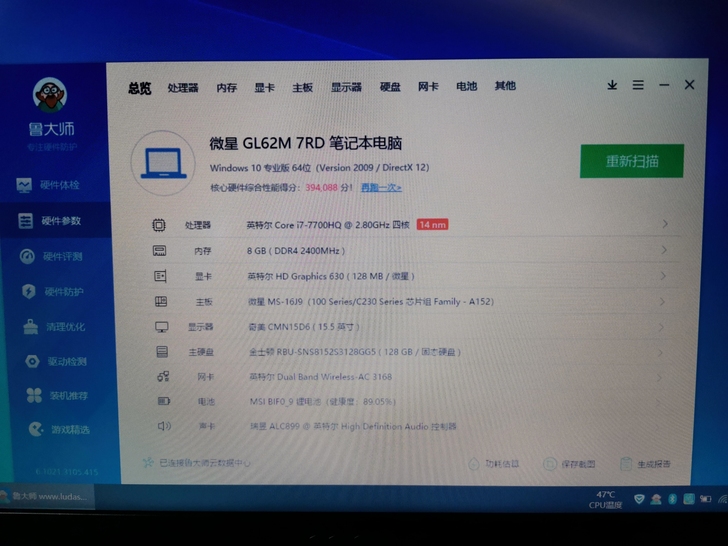
Task: Click 英特尔 Dual Band Wireless-AC 3168 text
Action: click(320, 377)
